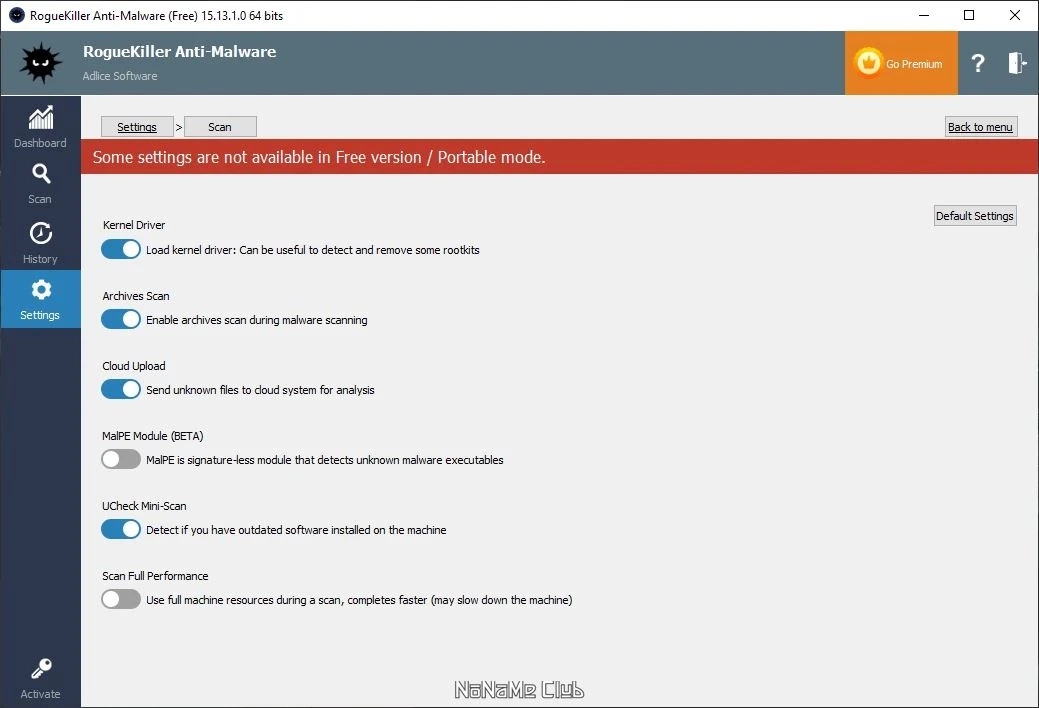Disable the archives scan switch

pos(121,320)
